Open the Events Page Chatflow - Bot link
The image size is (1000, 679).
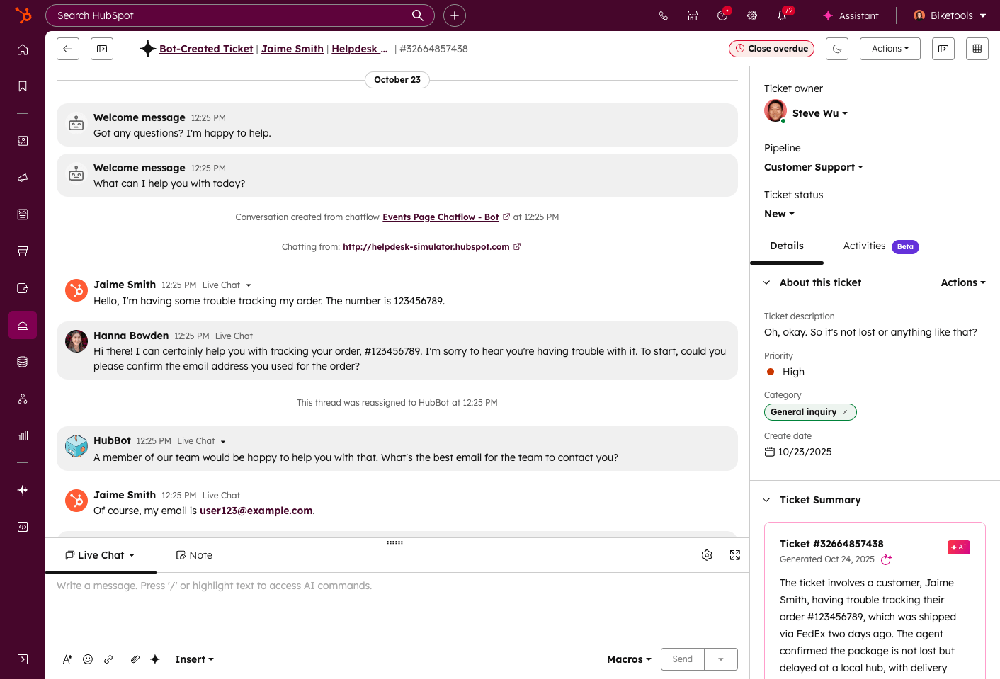point(440,217)
